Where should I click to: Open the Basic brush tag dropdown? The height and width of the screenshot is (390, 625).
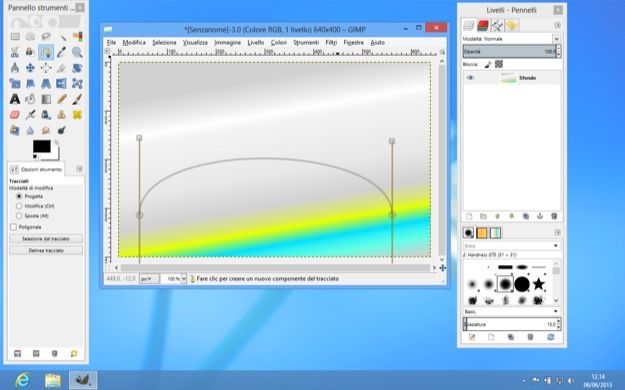tap(511, 311)
